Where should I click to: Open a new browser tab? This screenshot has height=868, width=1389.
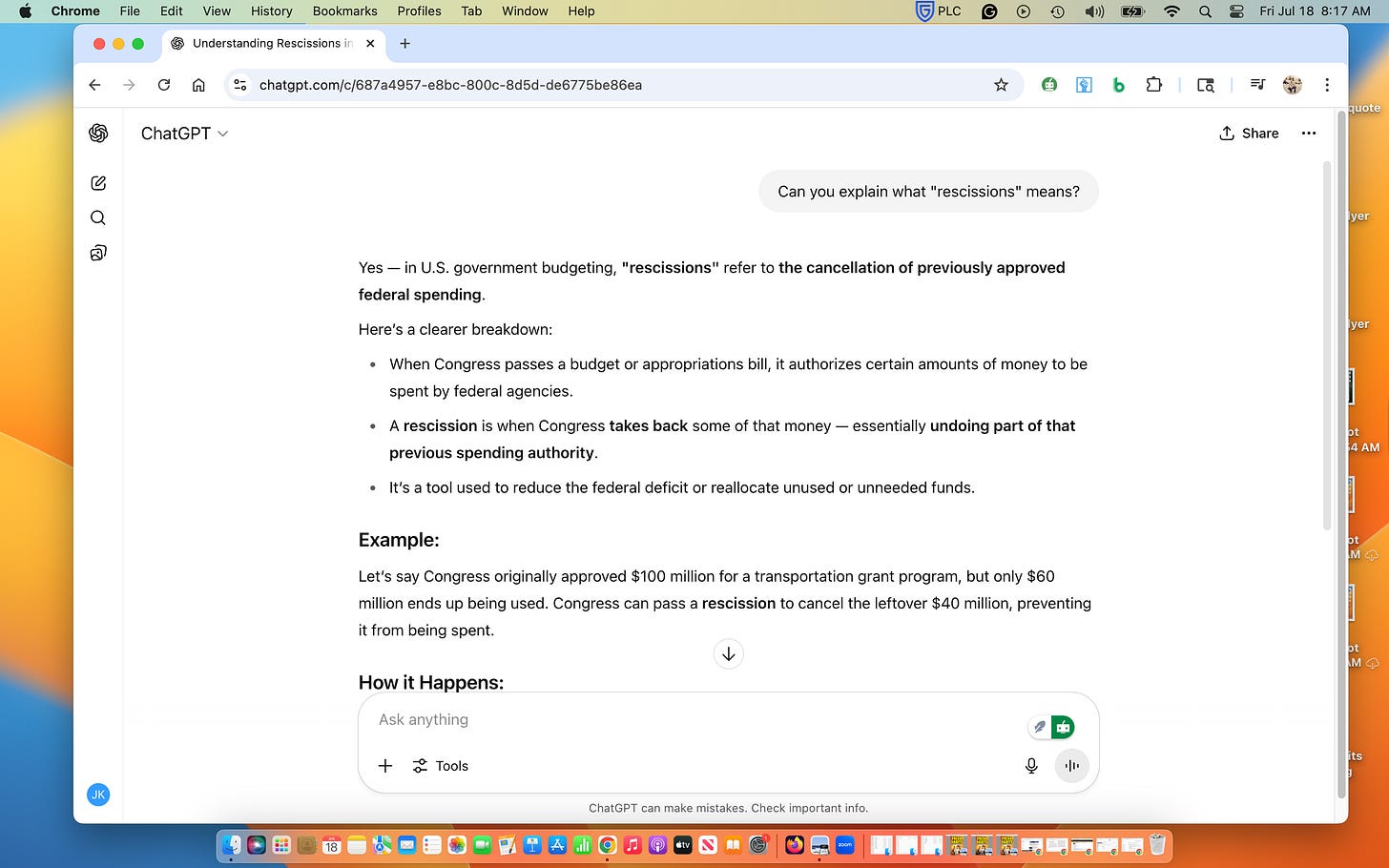(405, 44)
